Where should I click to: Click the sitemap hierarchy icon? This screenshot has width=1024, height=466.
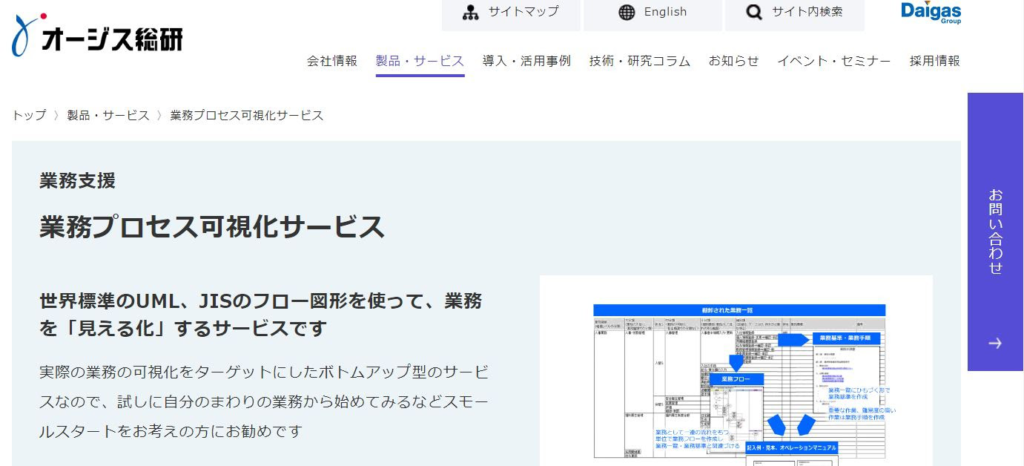tap(471, 13)
